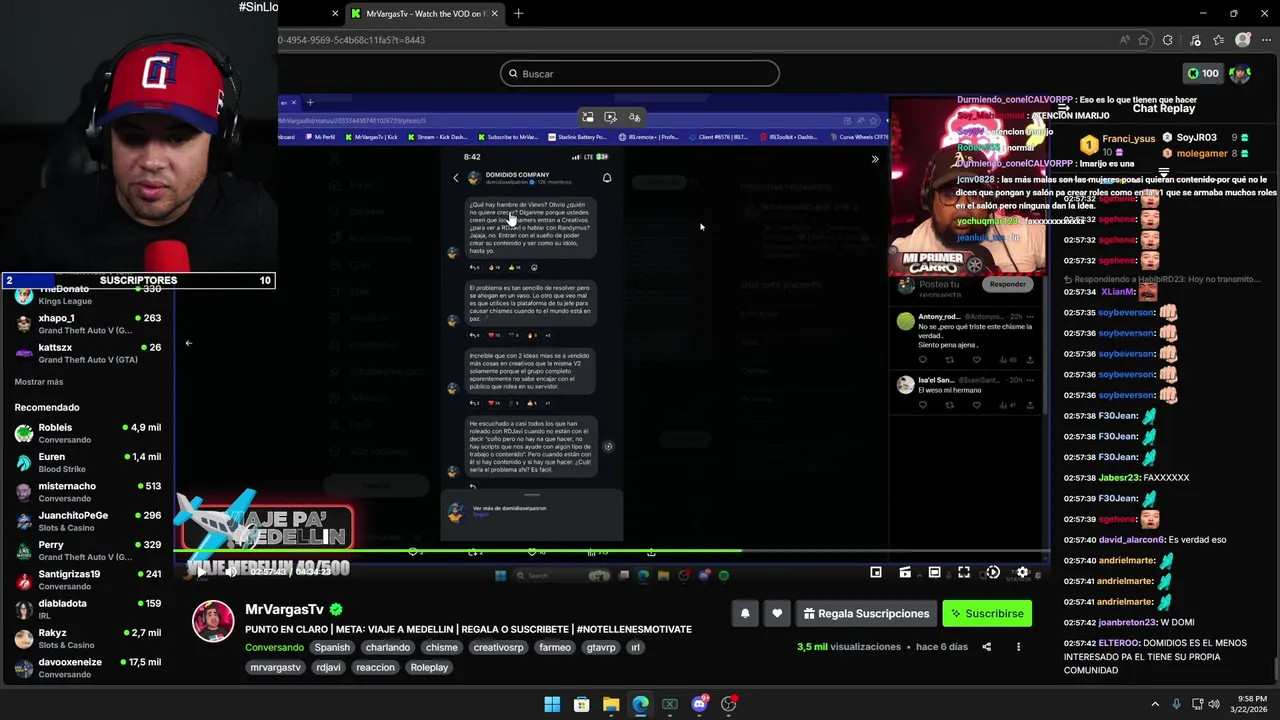Click the MrVargasTv channel name
The image size is (1280, 720).
pyautogui.click(x=285, y=609)
